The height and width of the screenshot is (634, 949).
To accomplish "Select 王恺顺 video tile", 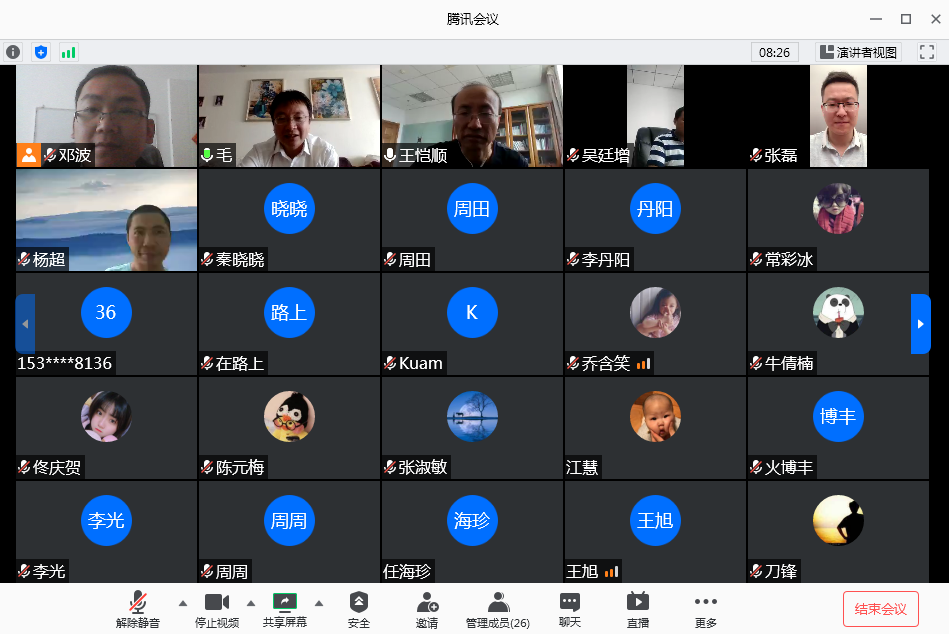I will pos(473,116).
